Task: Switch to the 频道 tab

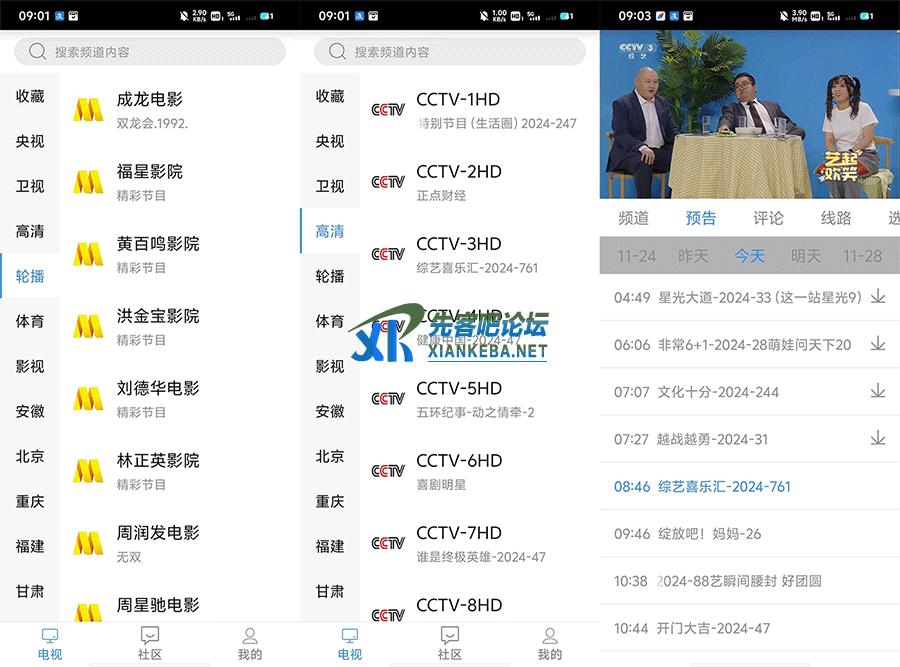Action: (633, 218)
